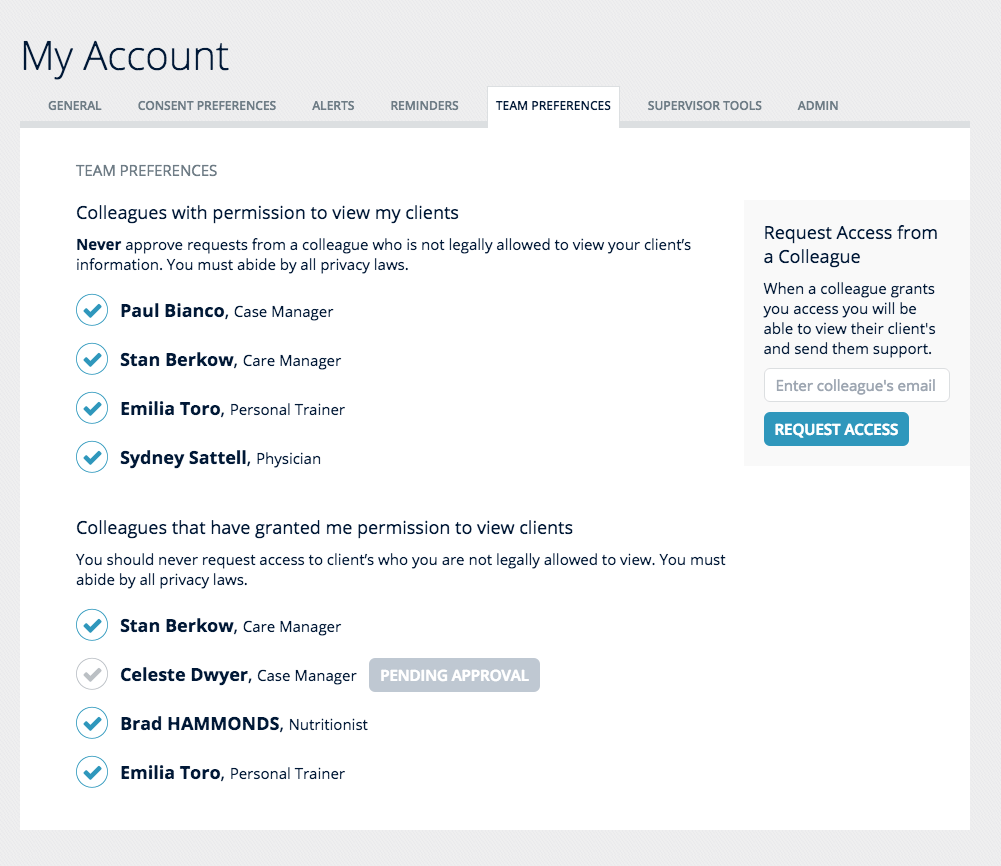Click the REQUEST ACCESS button
This screenshot has height=866, width=1001.
click(836, 428)
